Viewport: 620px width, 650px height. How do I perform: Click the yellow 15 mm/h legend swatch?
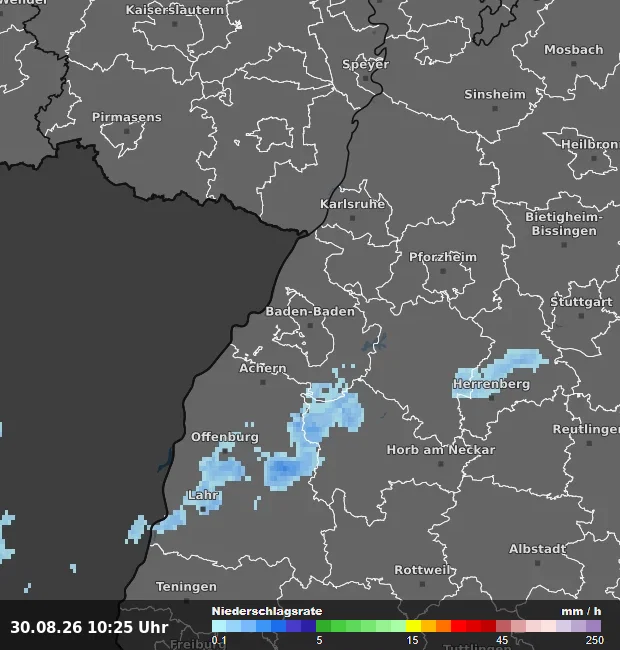[x=414, y=626]
